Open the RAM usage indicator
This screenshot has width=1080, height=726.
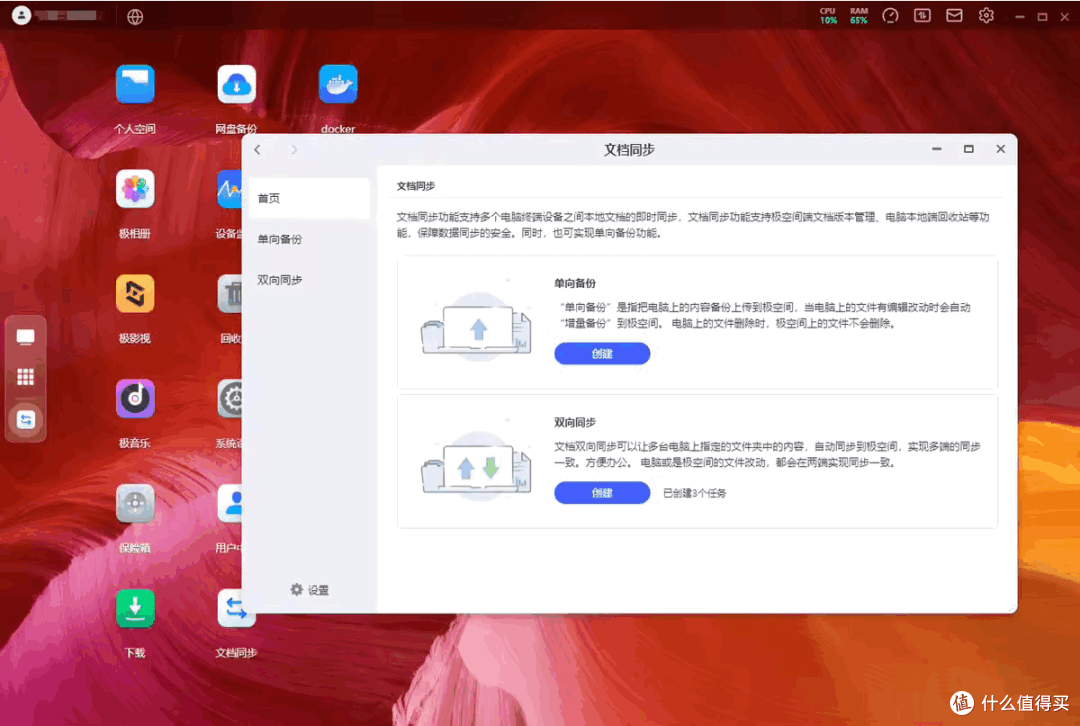859,16
